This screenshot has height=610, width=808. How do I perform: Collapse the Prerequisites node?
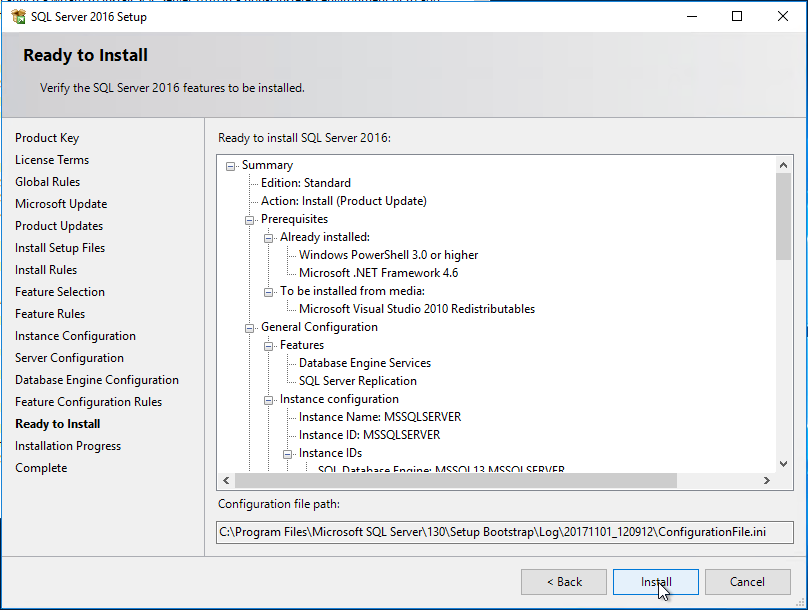click(249, 220)
